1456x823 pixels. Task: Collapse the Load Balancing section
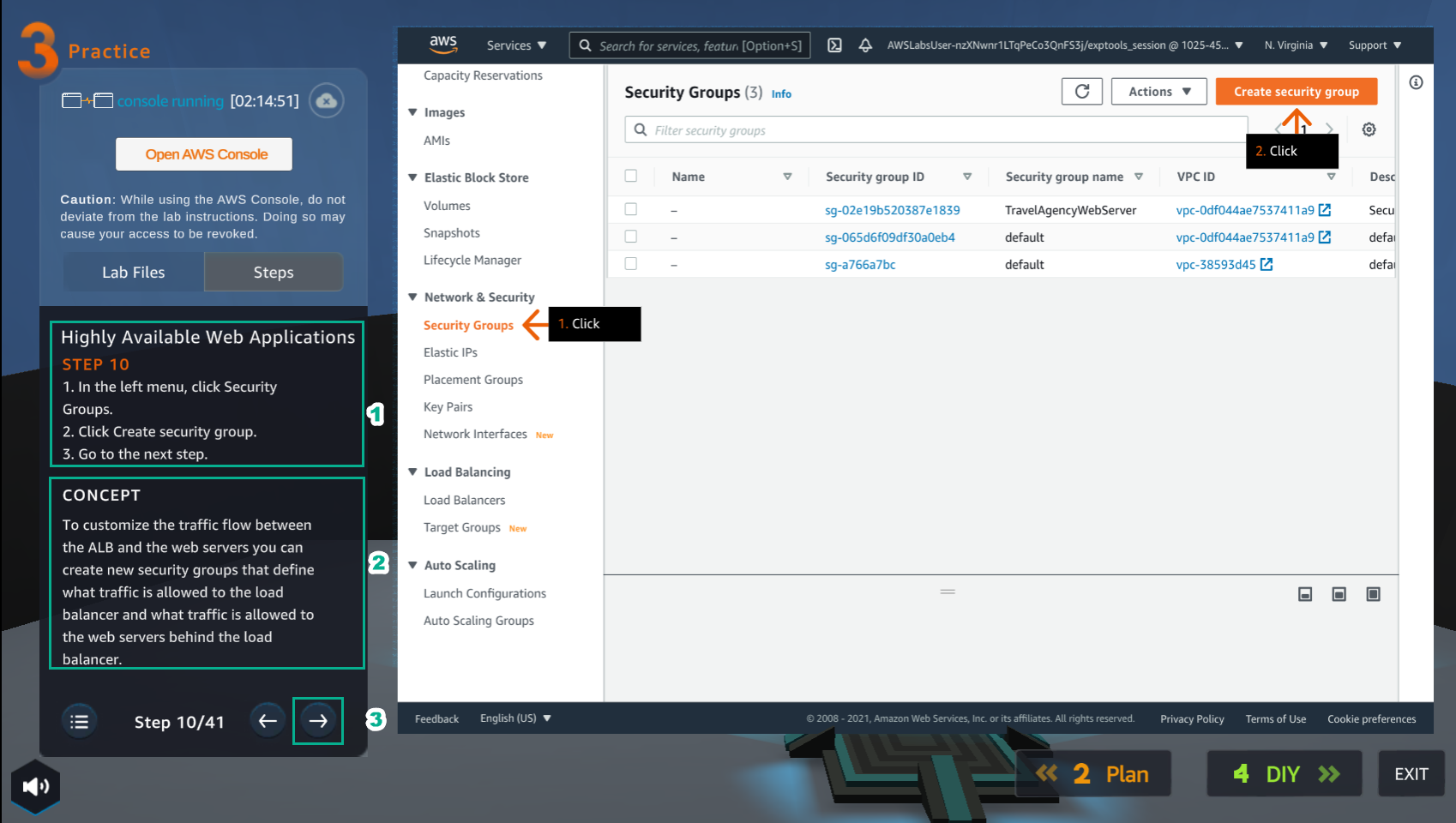[413, 472]
